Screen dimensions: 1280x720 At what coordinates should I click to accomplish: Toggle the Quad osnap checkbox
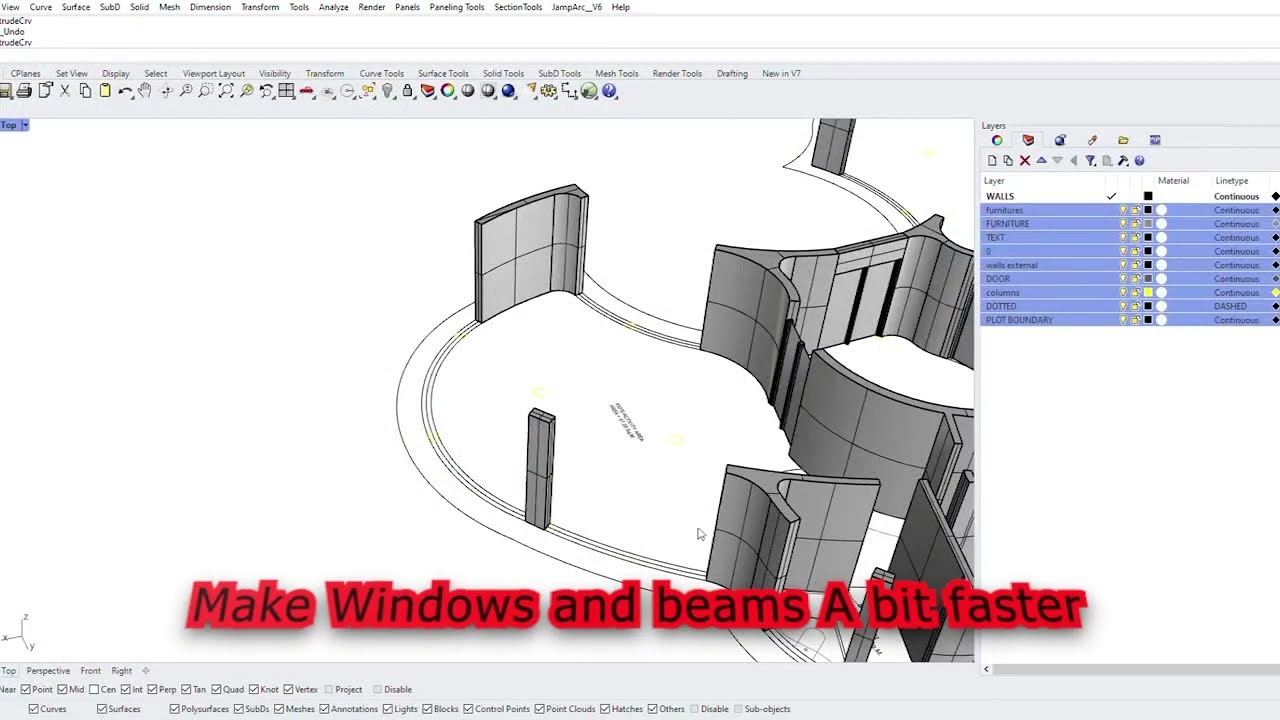click(x=217, y=689)
